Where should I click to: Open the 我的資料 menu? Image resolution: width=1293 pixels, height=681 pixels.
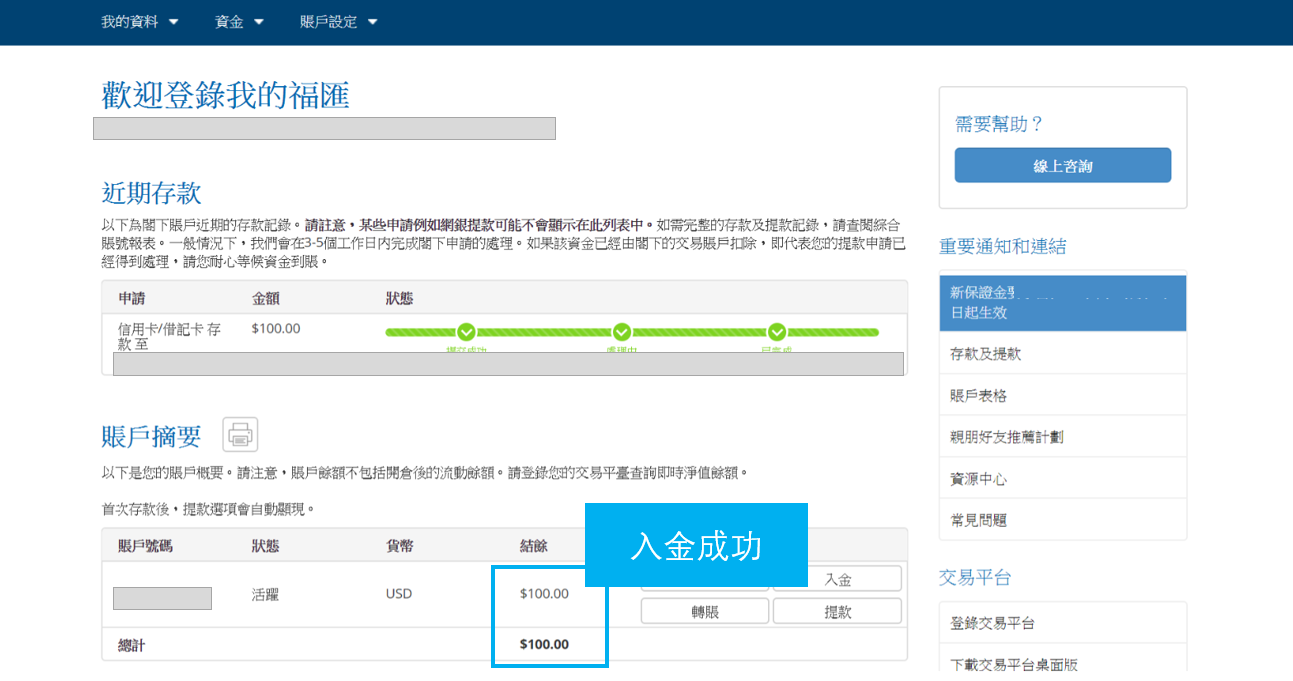click(139, 21)
